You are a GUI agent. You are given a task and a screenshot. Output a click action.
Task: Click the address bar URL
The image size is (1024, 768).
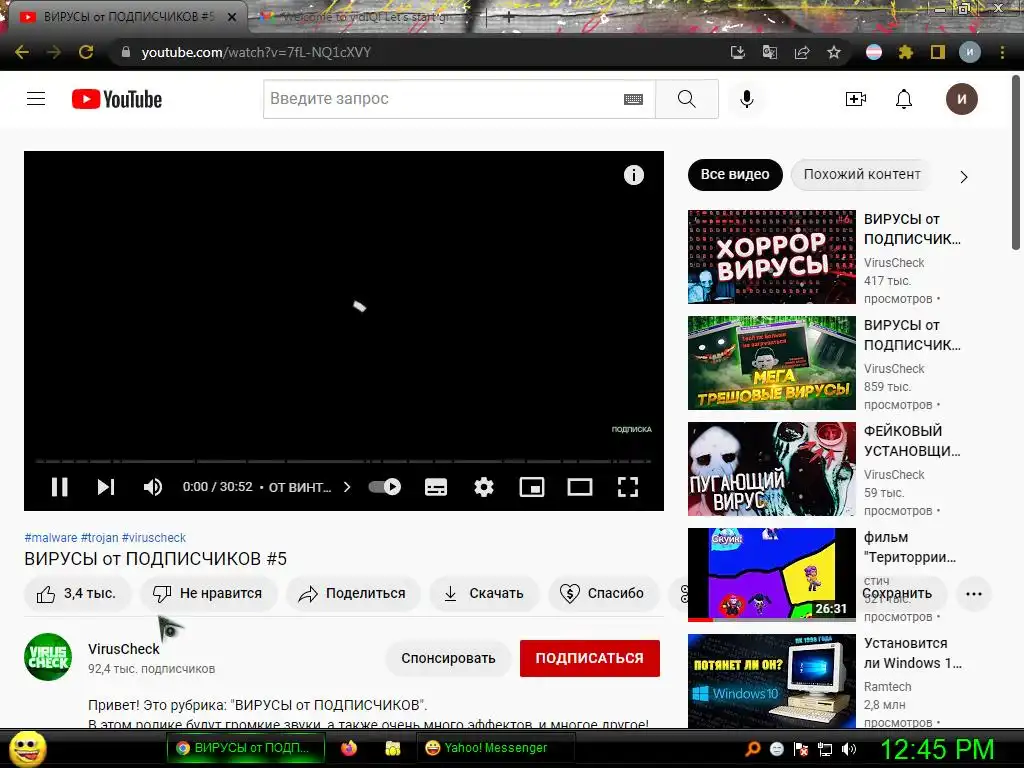pos(256,52)
